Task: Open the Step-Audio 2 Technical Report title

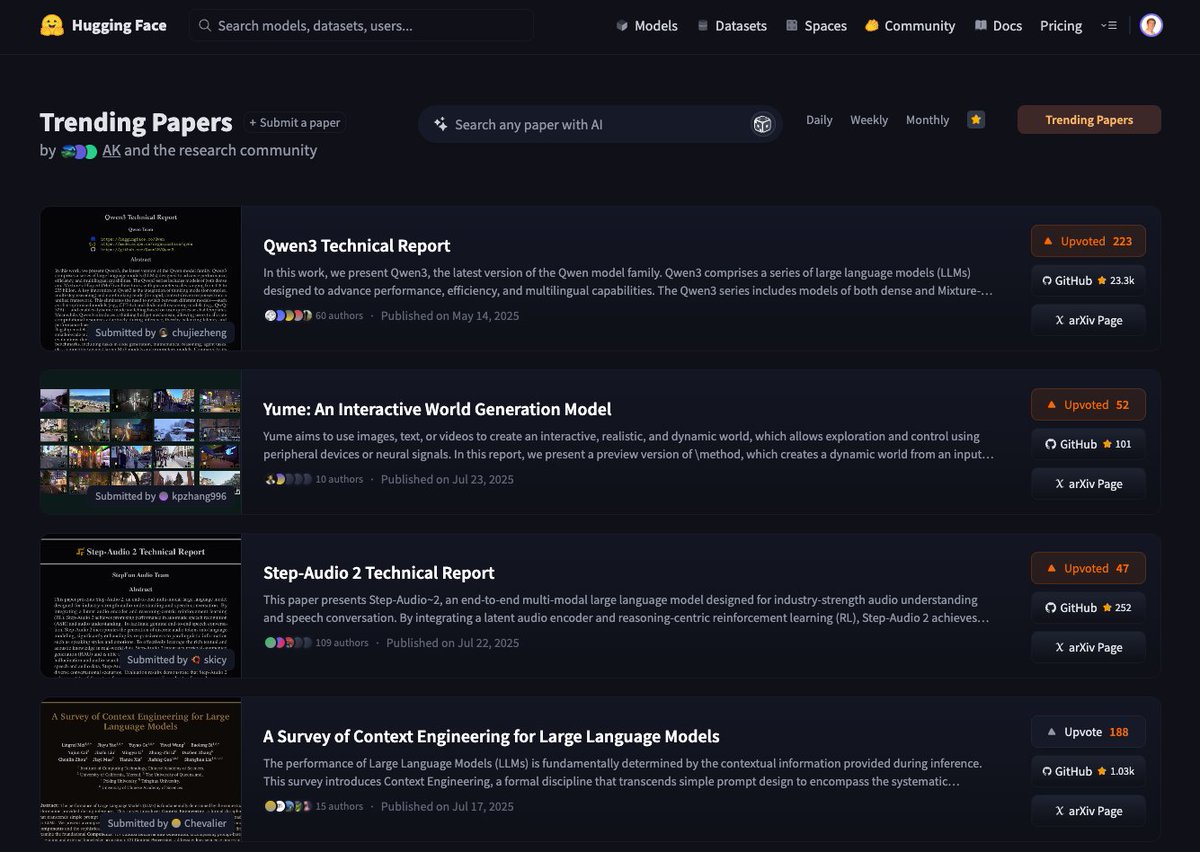Action: [379, 573]
